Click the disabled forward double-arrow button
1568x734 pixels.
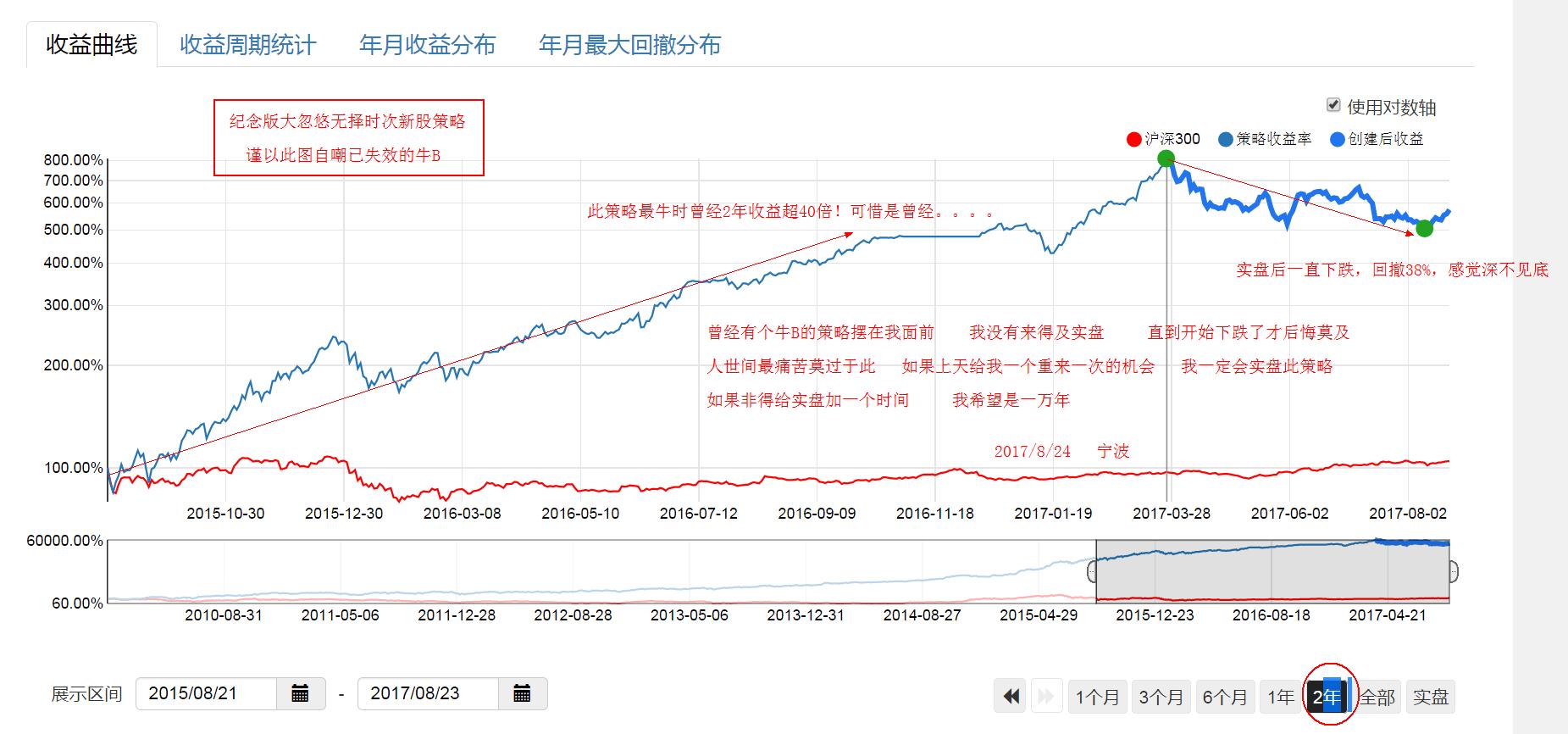(1046, 697)
